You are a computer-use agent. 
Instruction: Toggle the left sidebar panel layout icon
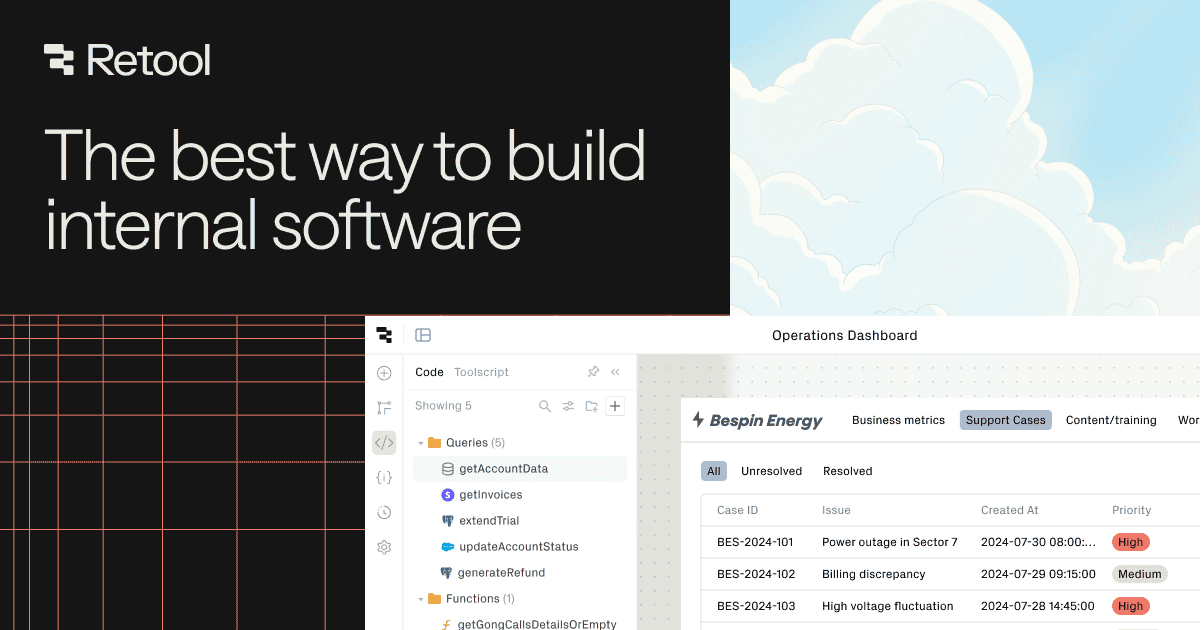[423, 335]
